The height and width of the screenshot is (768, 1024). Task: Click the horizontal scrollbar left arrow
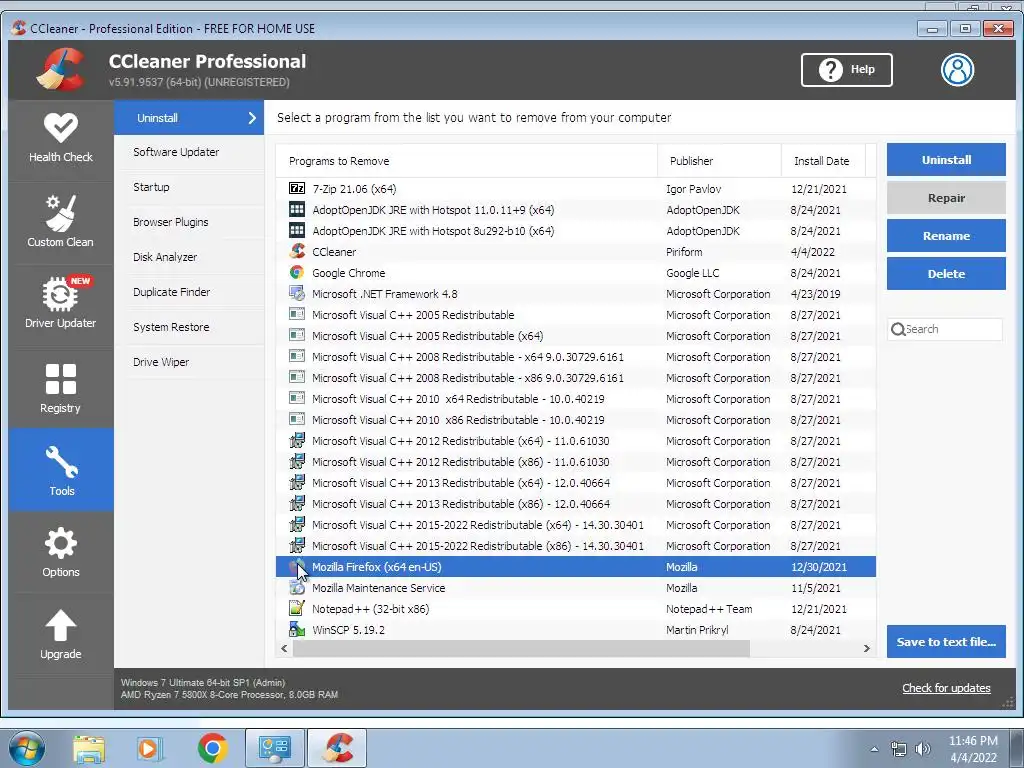tap(284, 648)
